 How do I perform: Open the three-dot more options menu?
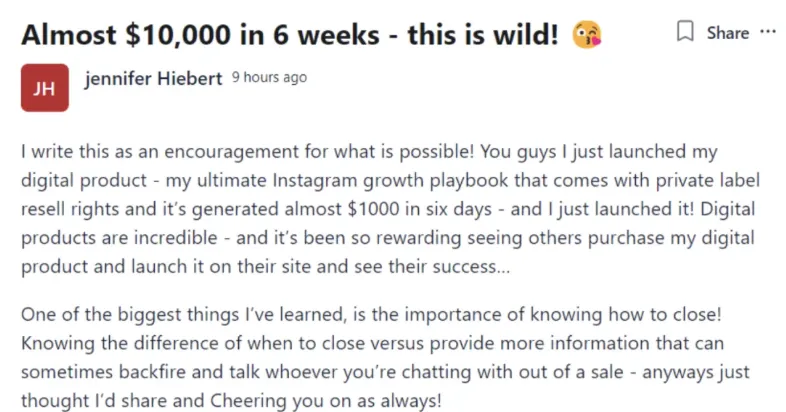(x=767, y=32)
